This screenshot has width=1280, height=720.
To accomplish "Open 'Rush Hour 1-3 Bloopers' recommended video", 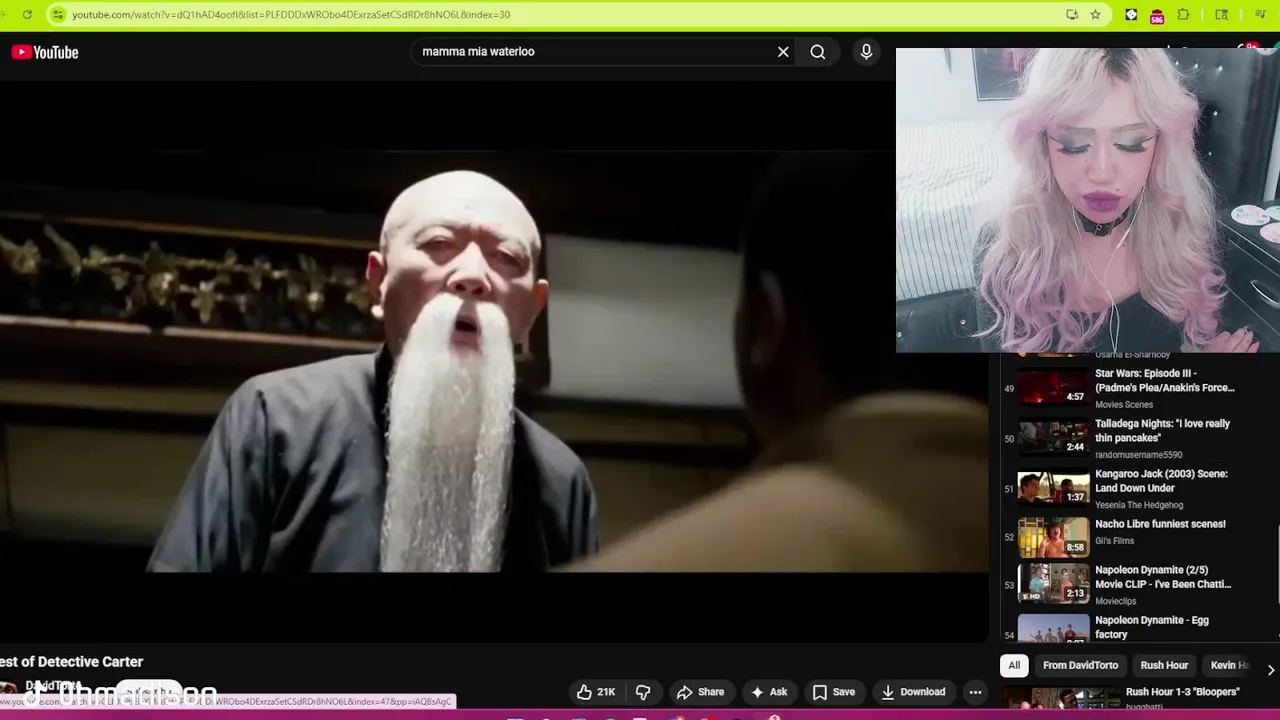I will point(1182,692).
